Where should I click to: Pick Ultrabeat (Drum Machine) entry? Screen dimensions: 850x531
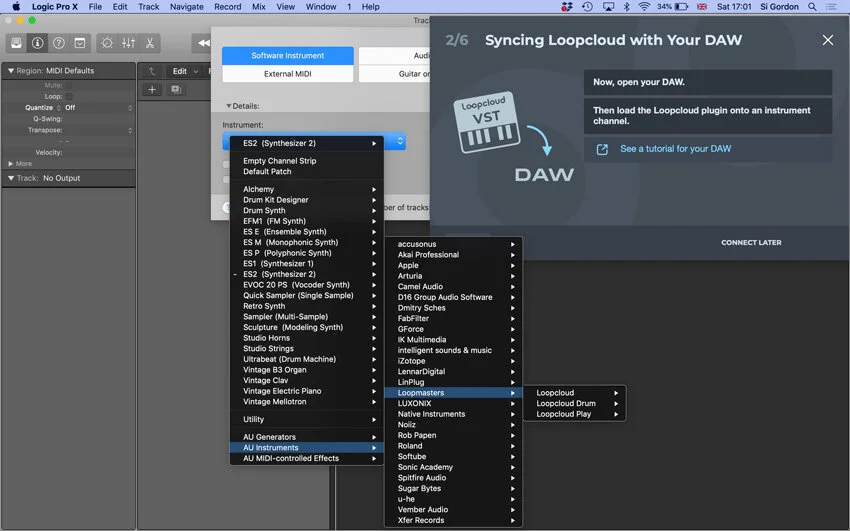point(306,359)
